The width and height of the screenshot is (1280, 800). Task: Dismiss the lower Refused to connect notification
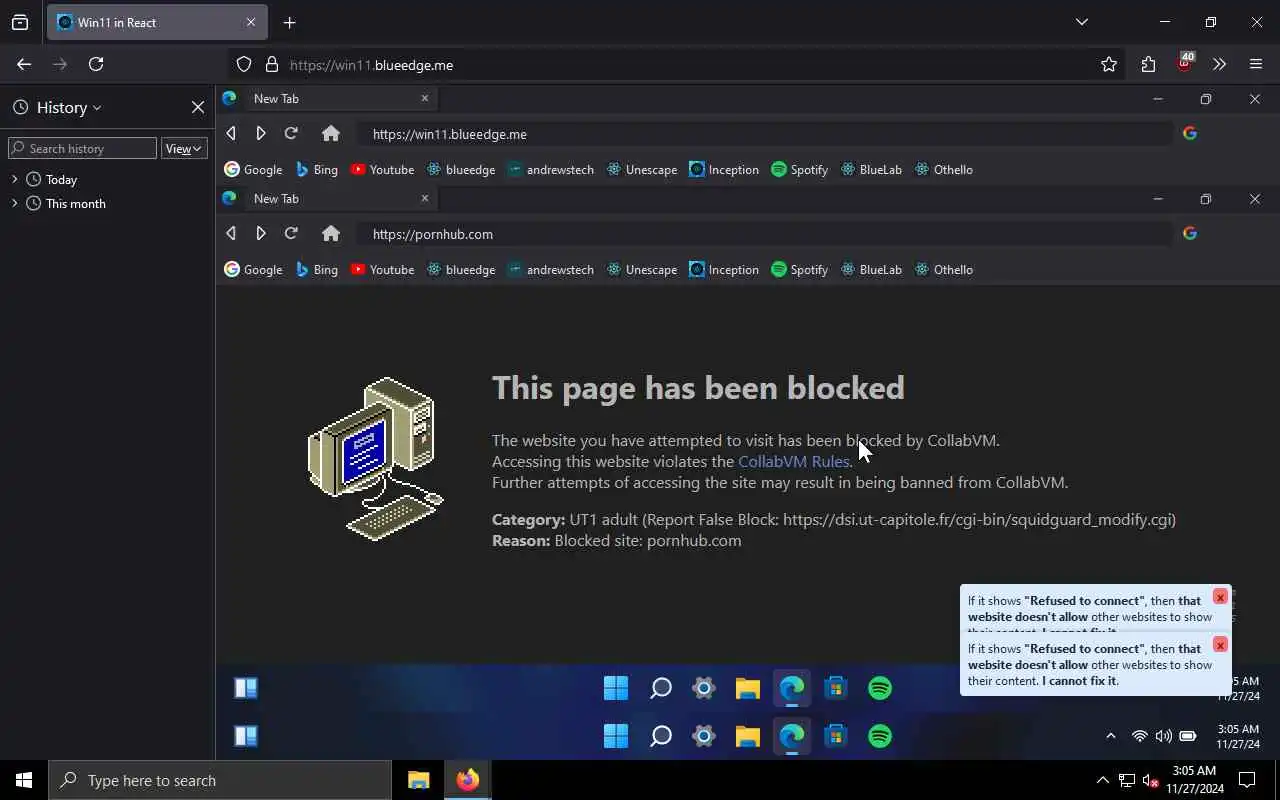pos(1220,645)
